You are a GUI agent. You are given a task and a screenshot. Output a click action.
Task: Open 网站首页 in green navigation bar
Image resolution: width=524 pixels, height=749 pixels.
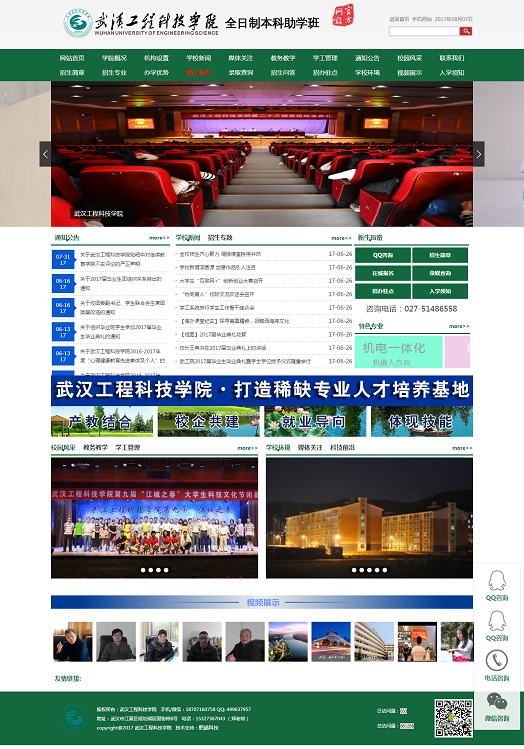72,58
